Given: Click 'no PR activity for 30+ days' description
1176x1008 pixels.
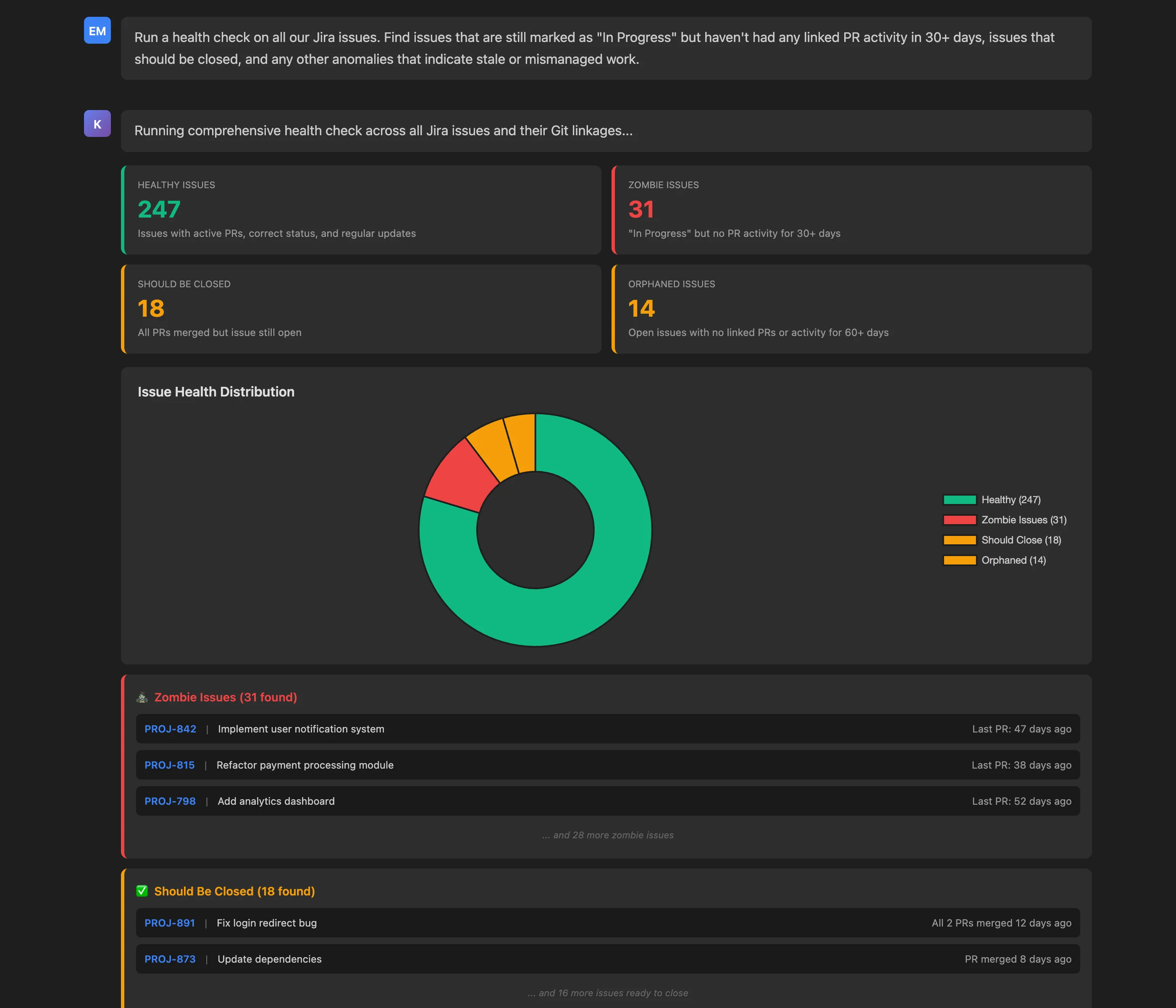Looking at the screenshot, I should point(735,233).
